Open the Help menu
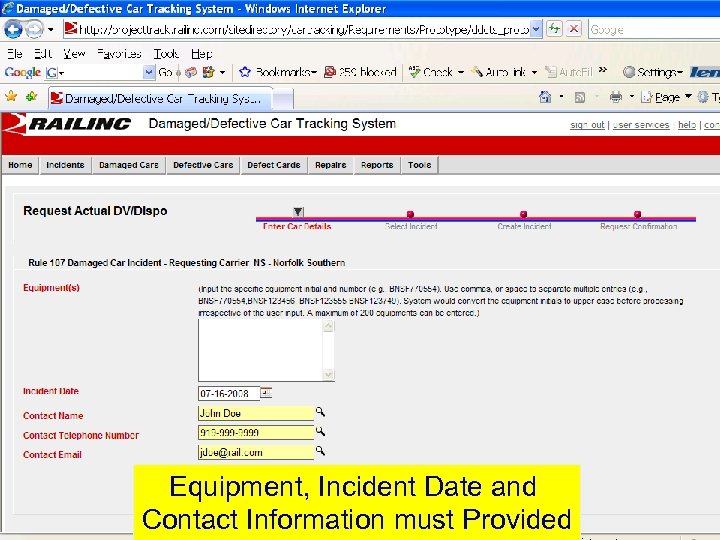The height and width of the screenshot is (540, 720). (202, 54)
